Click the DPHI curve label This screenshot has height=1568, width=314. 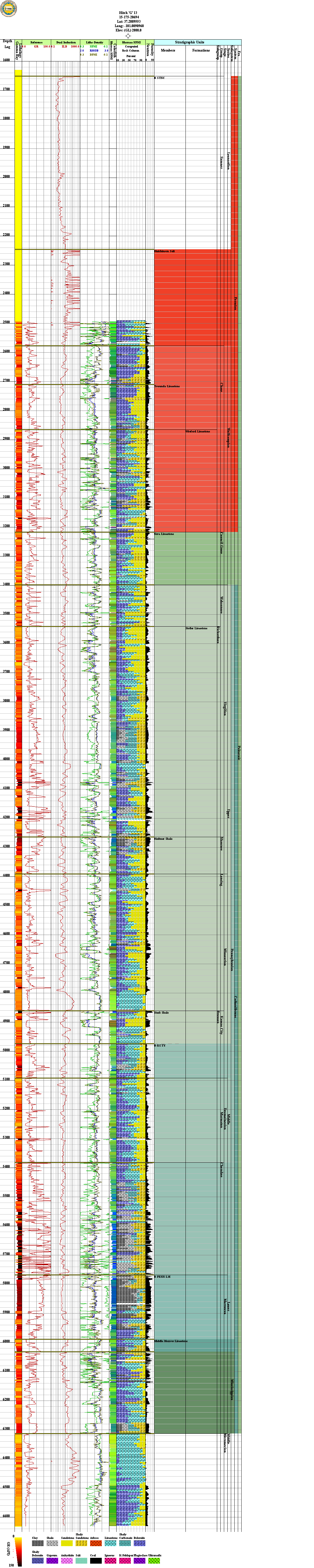point(94,55)
